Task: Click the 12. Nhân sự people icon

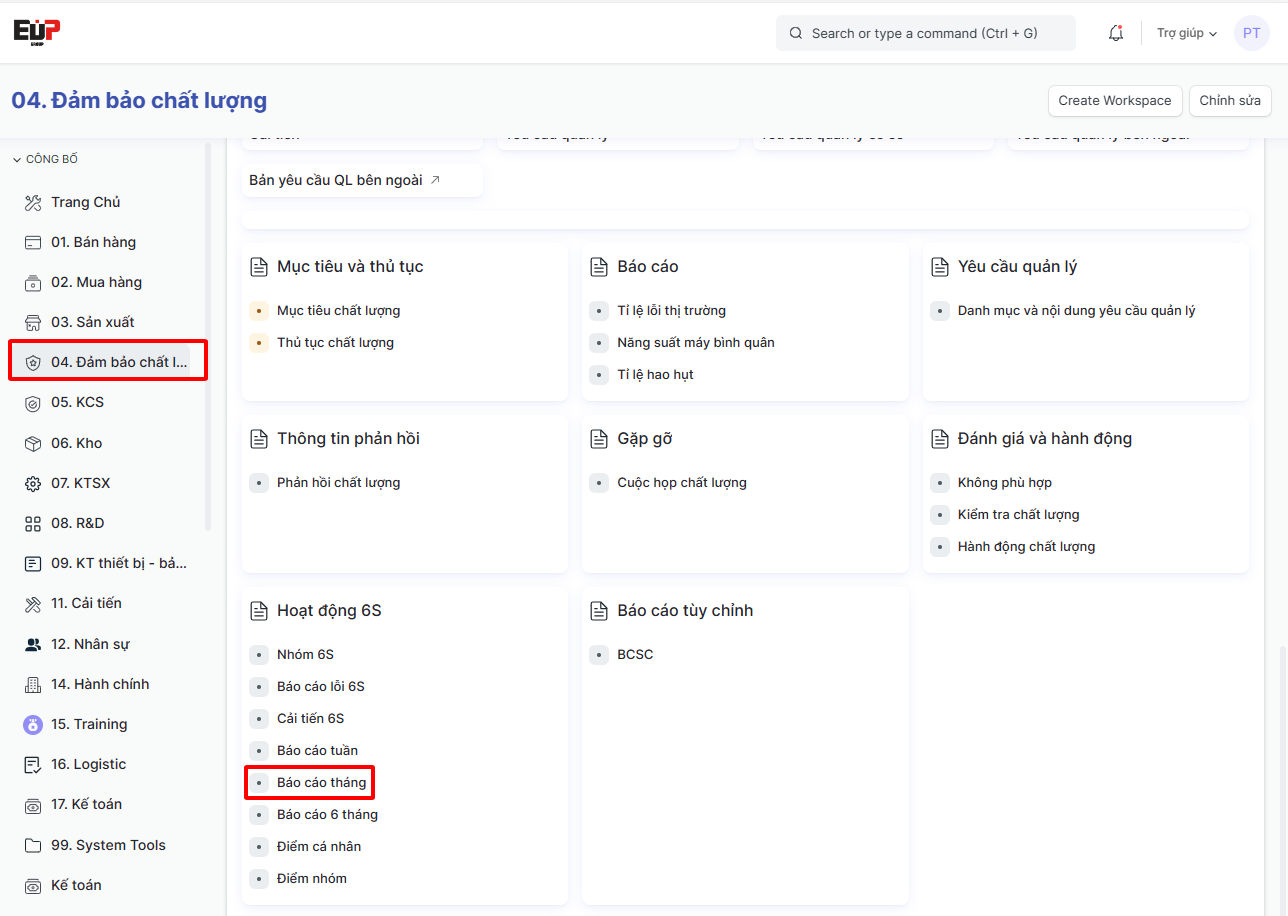Action: pos(33,645)
